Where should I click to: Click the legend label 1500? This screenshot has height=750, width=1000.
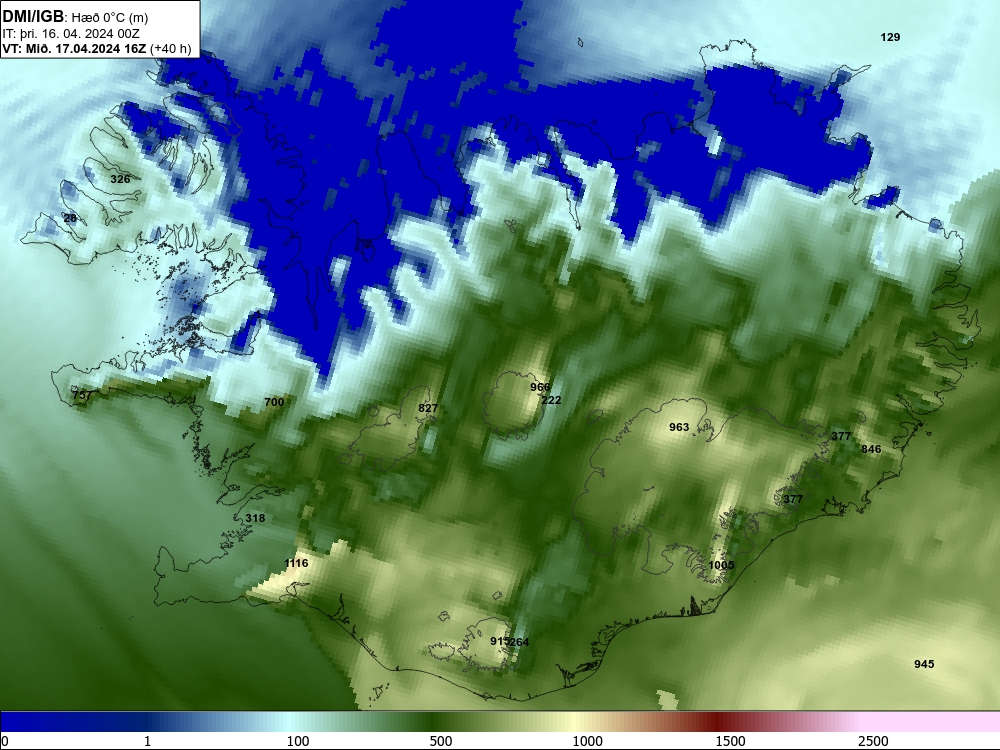pos(730,741)
